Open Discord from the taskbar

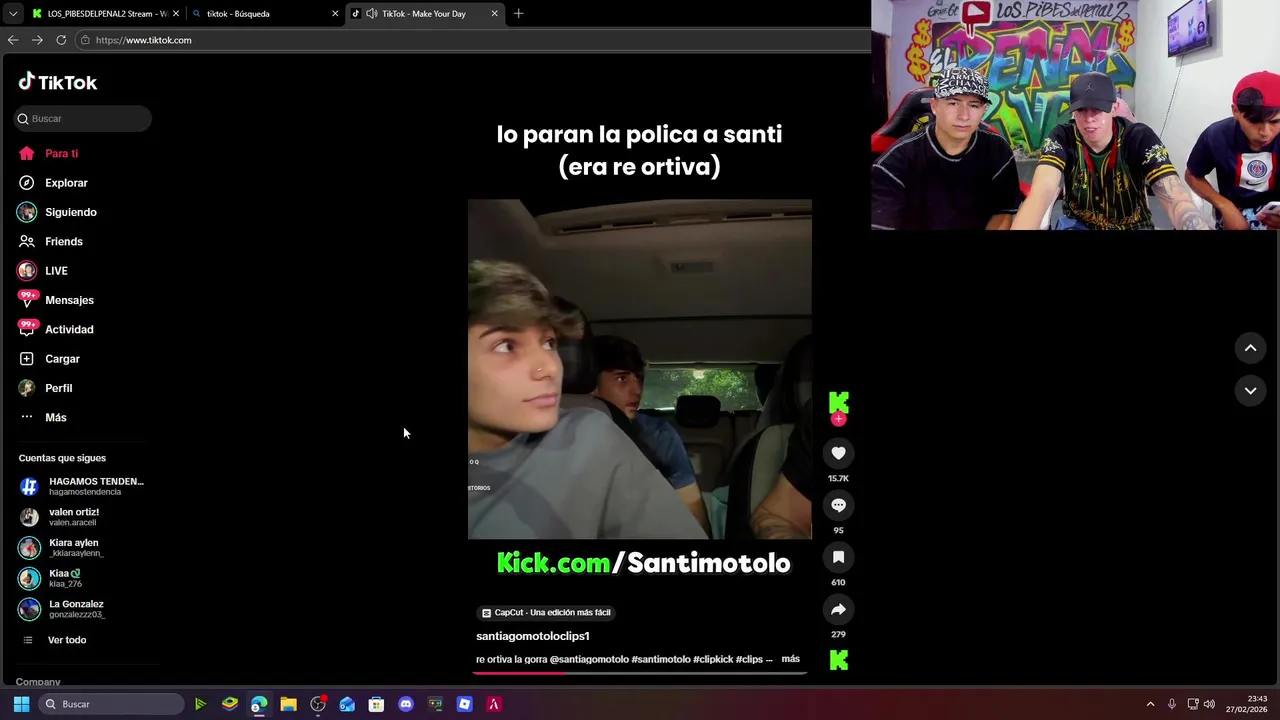point(405,704)
